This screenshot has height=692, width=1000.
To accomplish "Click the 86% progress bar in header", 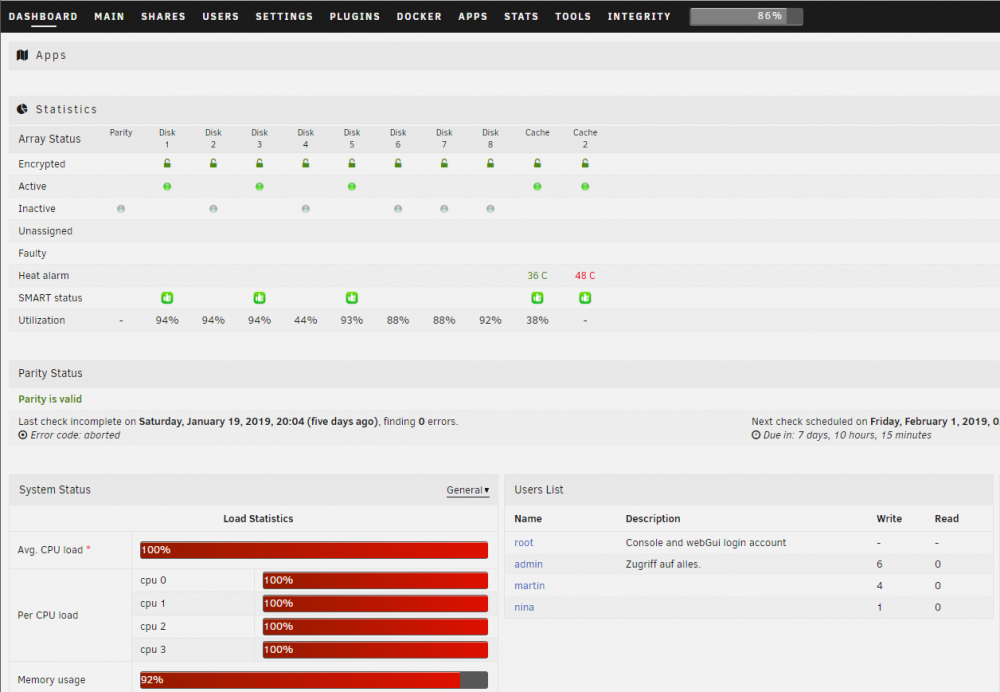I will click(746, 16).
